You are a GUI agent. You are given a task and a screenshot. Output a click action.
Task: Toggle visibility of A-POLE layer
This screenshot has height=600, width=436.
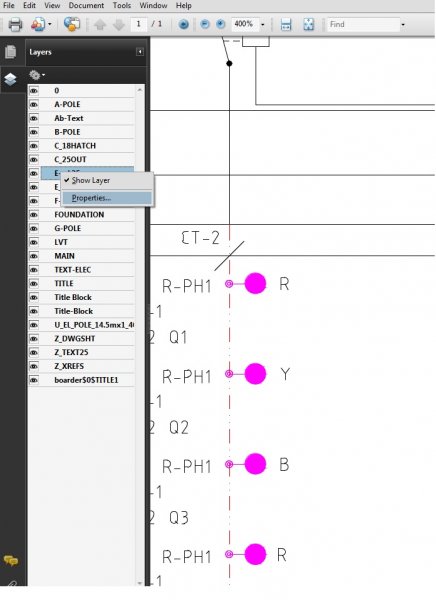(34, 104)
